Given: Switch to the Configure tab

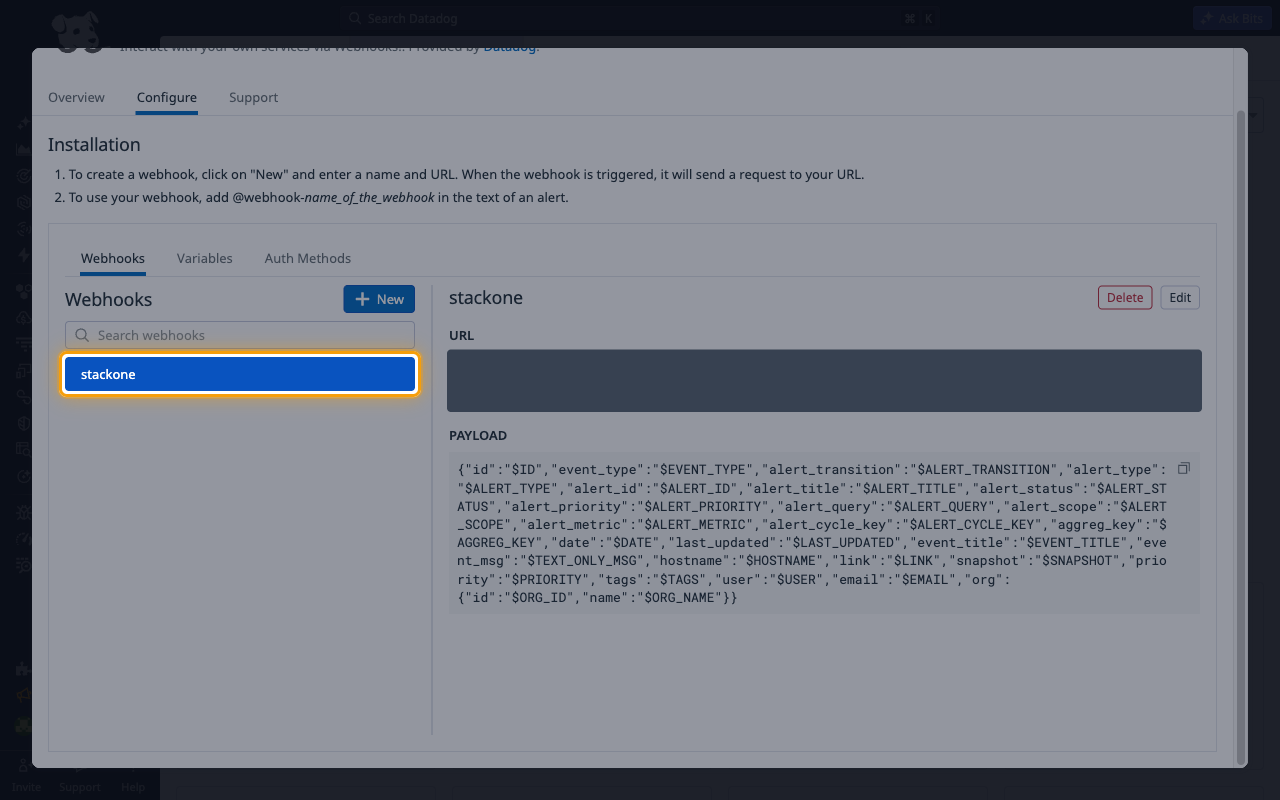Looking at the screenshot, I should 167,97.
